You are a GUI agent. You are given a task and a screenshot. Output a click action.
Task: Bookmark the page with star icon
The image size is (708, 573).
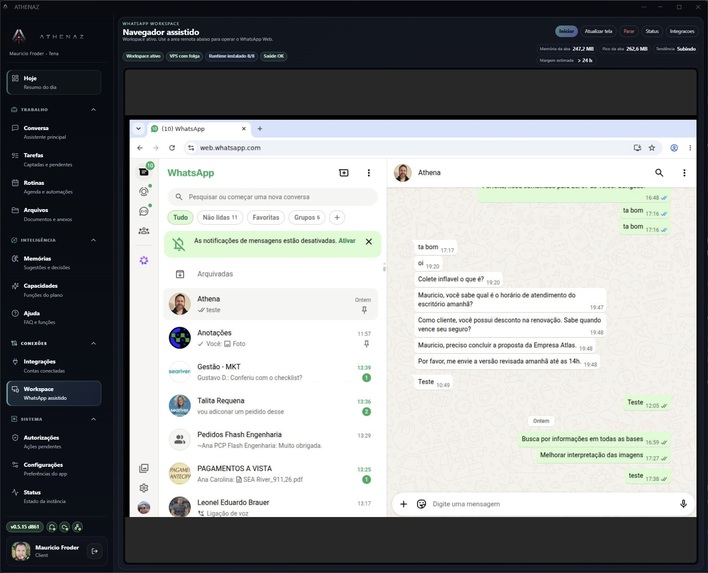(652, 148)
